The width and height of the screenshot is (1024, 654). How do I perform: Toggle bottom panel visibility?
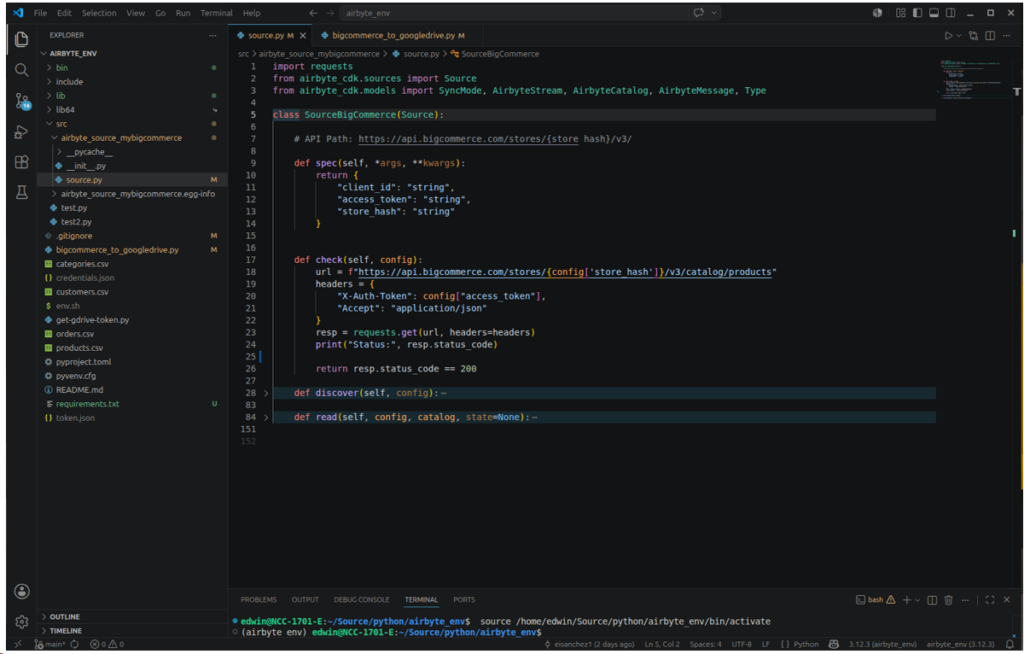[934, 13]
